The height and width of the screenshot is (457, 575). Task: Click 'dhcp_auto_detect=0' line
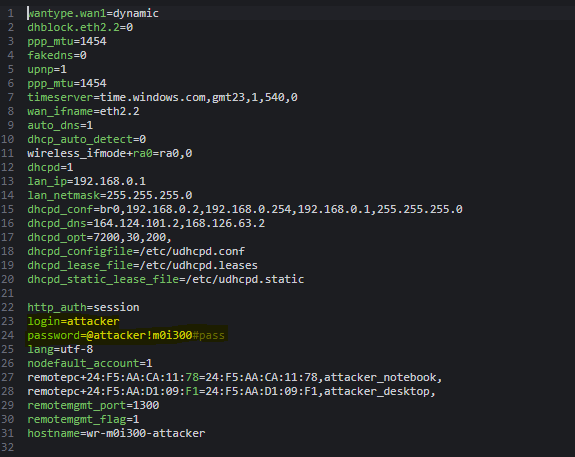point(87,139)
